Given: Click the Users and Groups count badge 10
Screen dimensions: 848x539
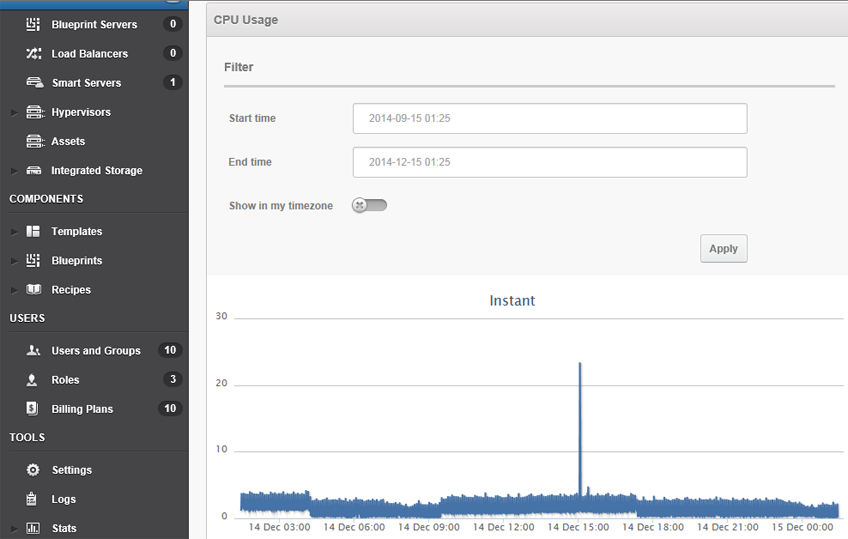Looking at the screenshot, I should coord(170,350).
